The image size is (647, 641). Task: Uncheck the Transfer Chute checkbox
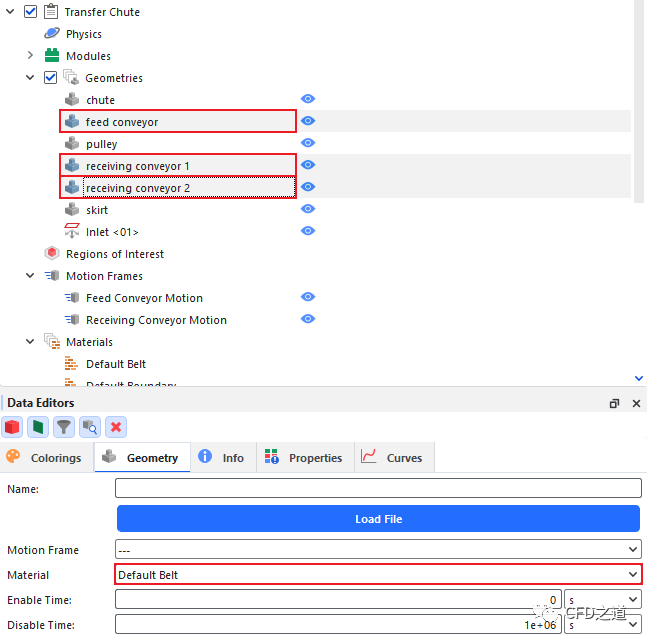pyautogui.click(x=30, y=11)
